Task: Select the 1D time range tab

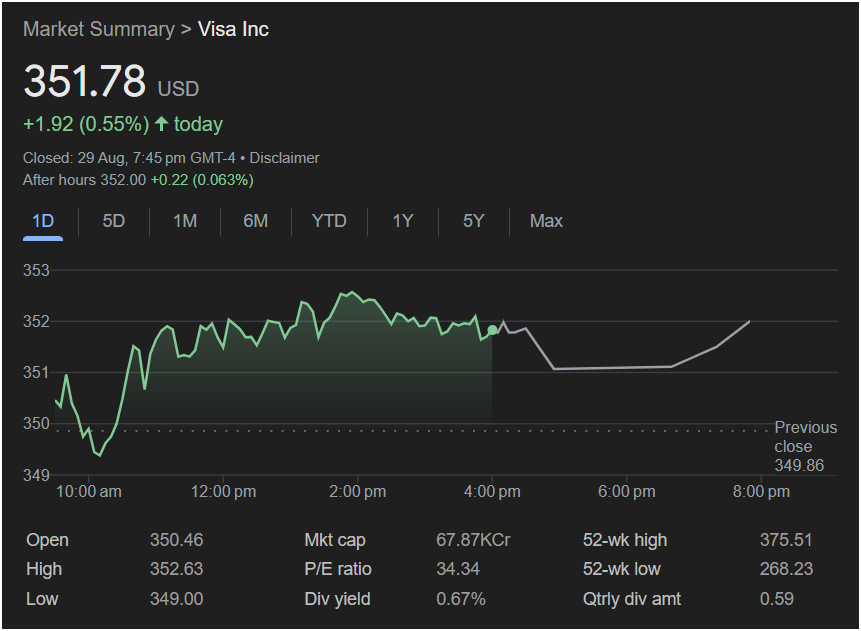Action: (x=43, y=221)
